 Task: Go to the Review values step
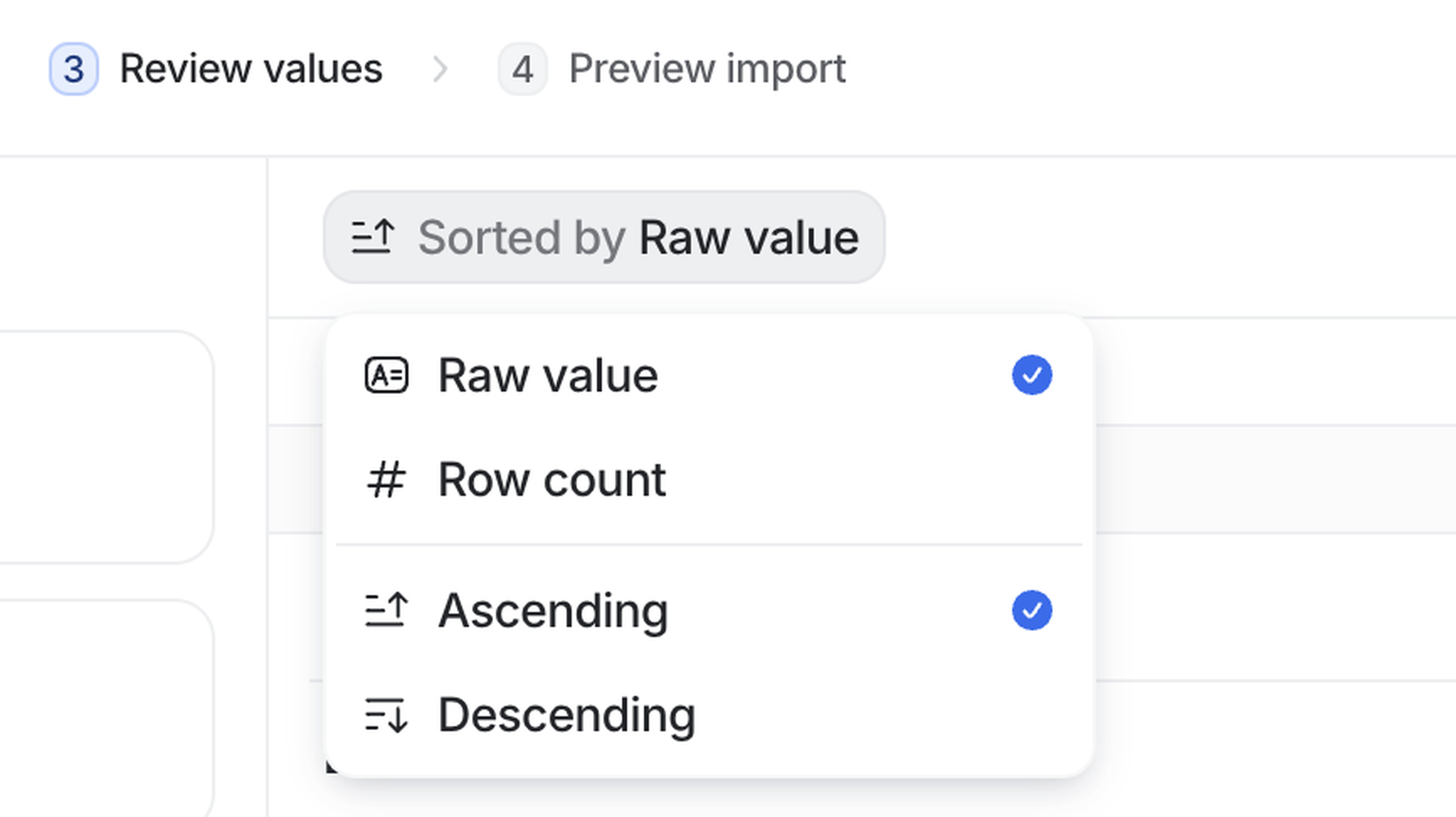coord(251,69)
